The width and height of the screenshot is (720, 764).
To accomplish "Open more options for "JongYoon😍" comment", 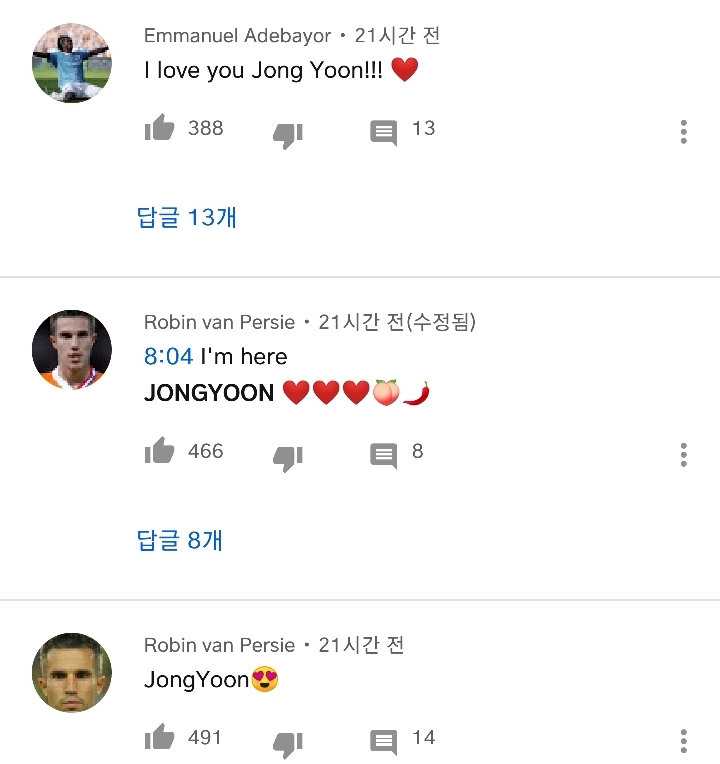I will (x=684, y=741).
